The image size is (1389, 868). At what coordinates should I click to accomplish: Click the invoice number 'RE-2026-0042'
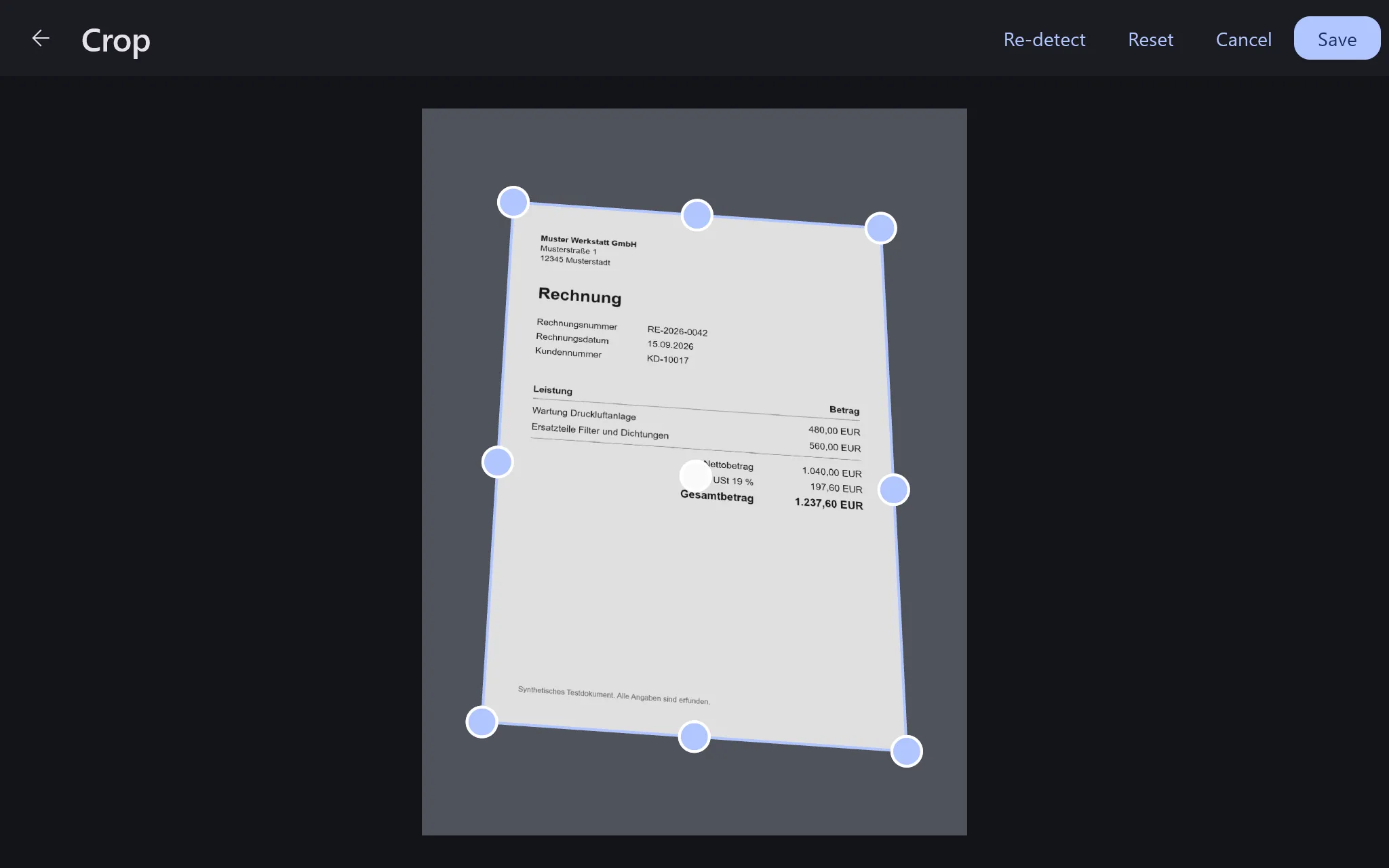point(678,331)
